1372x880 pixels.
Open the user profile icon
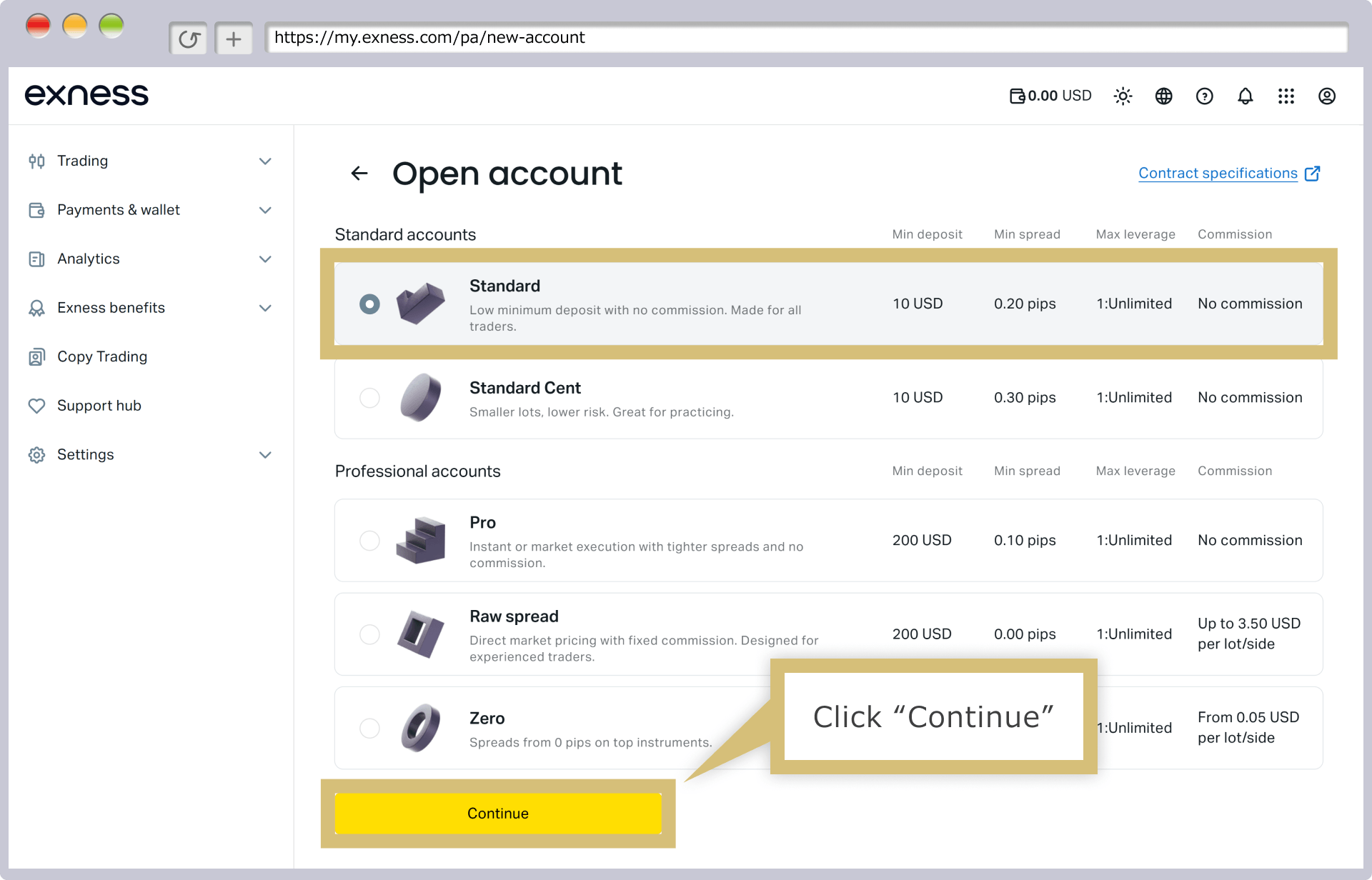tap(1326, 96)
